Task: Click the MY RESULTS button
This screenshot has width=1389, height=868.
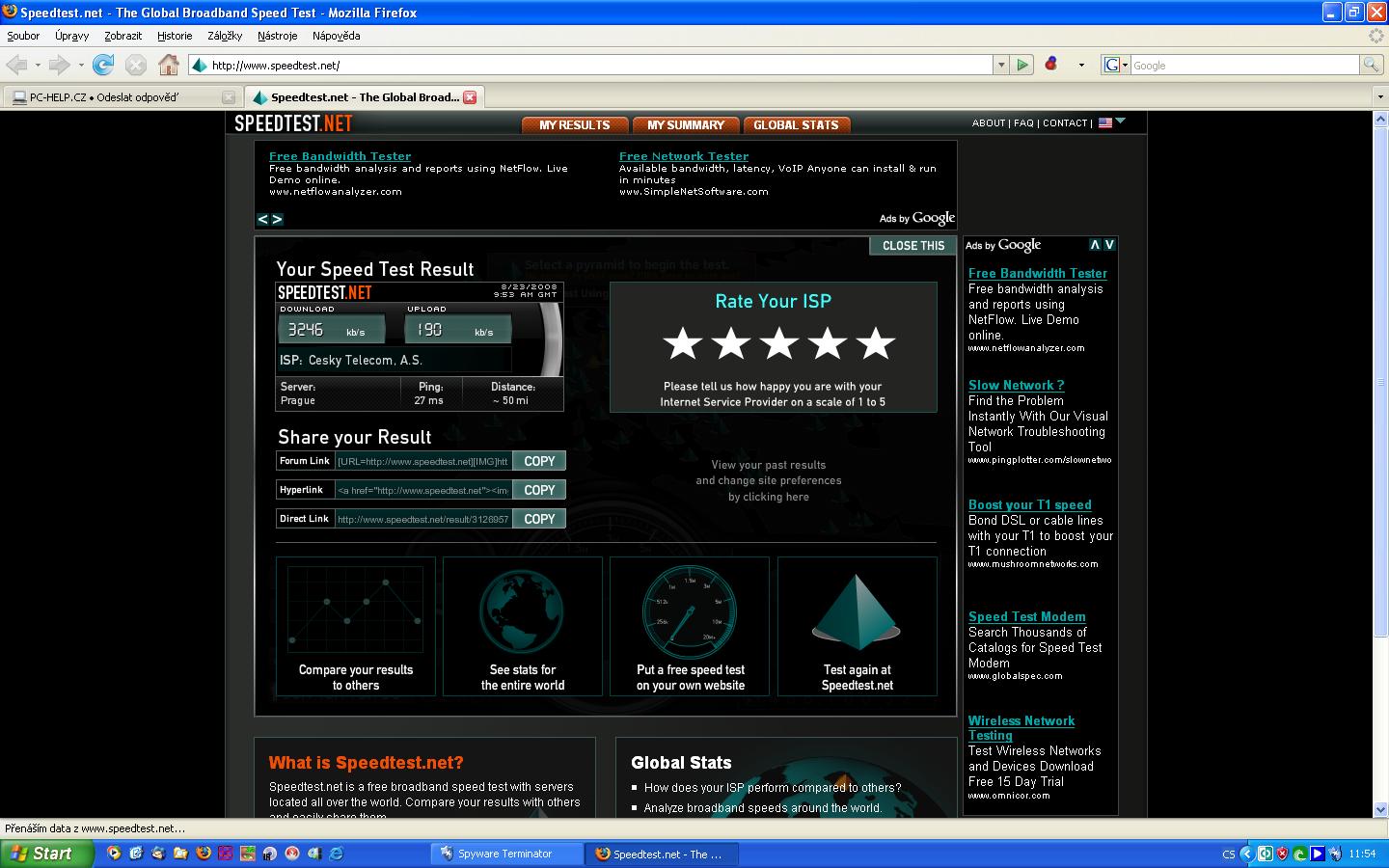Action: click(575, 124)
